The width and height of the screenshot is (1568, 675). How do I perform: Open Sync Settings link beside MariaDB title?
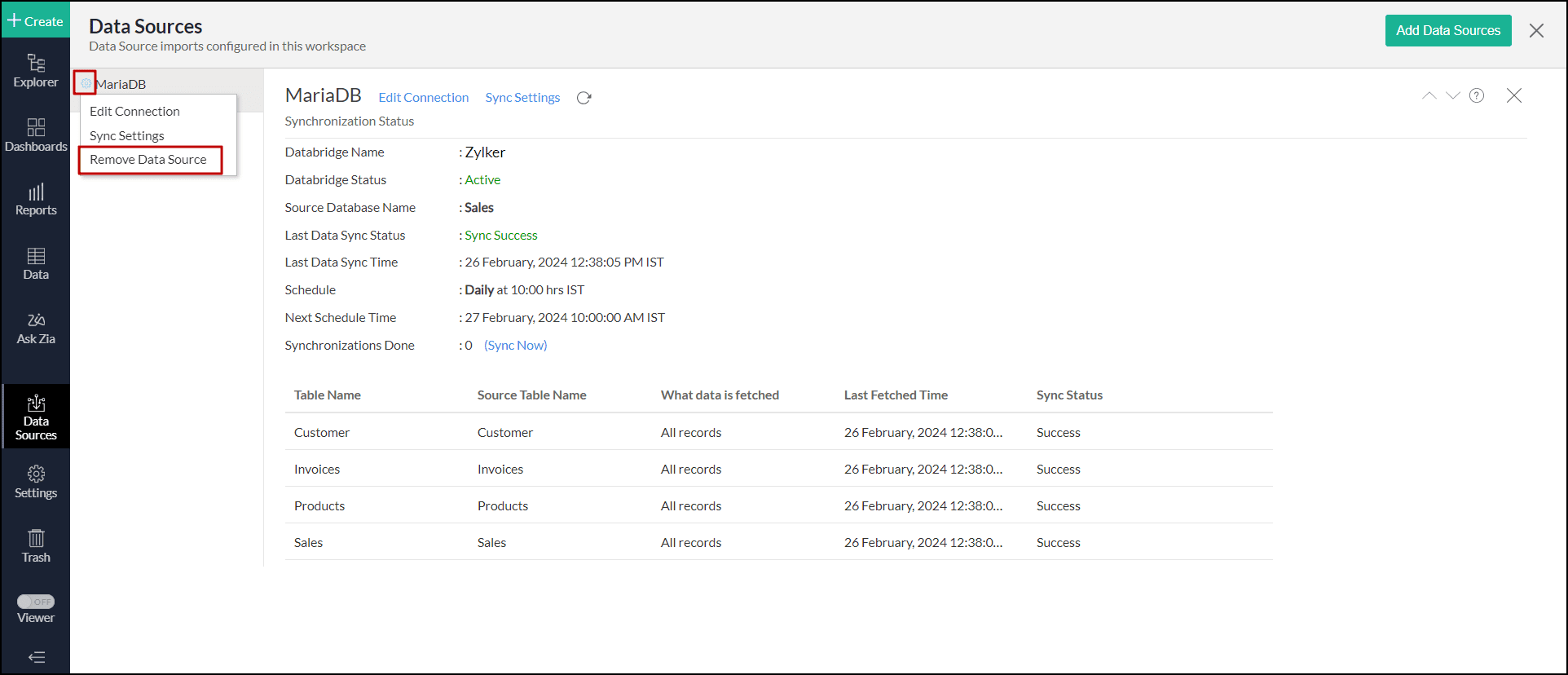click(x=522, y=98)
